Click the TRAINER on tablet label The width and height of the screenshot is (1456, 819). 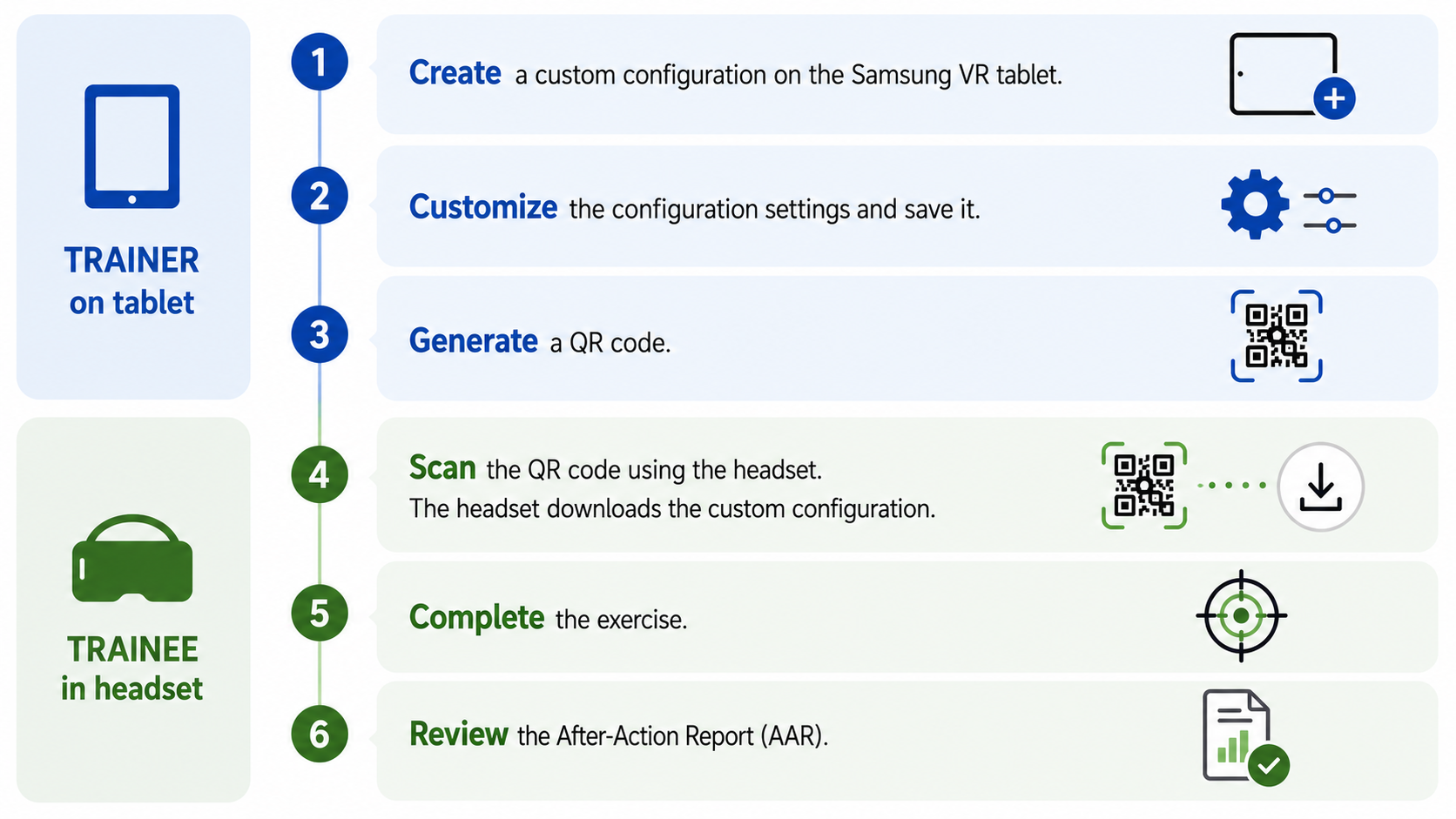[132, 281]
